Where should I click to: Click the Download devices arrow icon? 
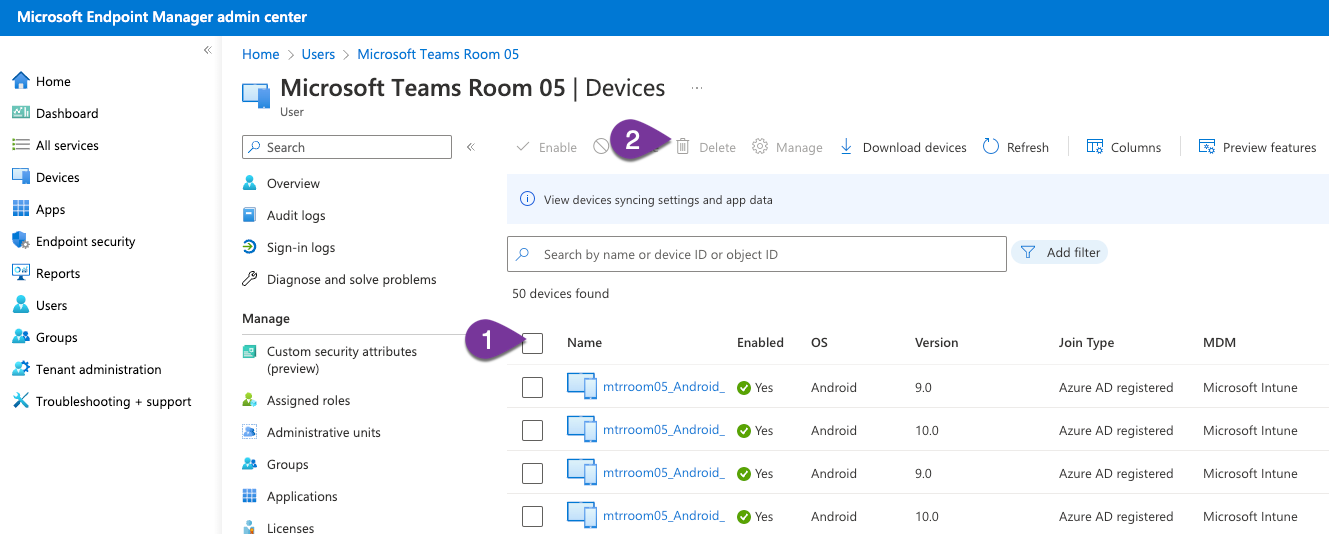846,147
